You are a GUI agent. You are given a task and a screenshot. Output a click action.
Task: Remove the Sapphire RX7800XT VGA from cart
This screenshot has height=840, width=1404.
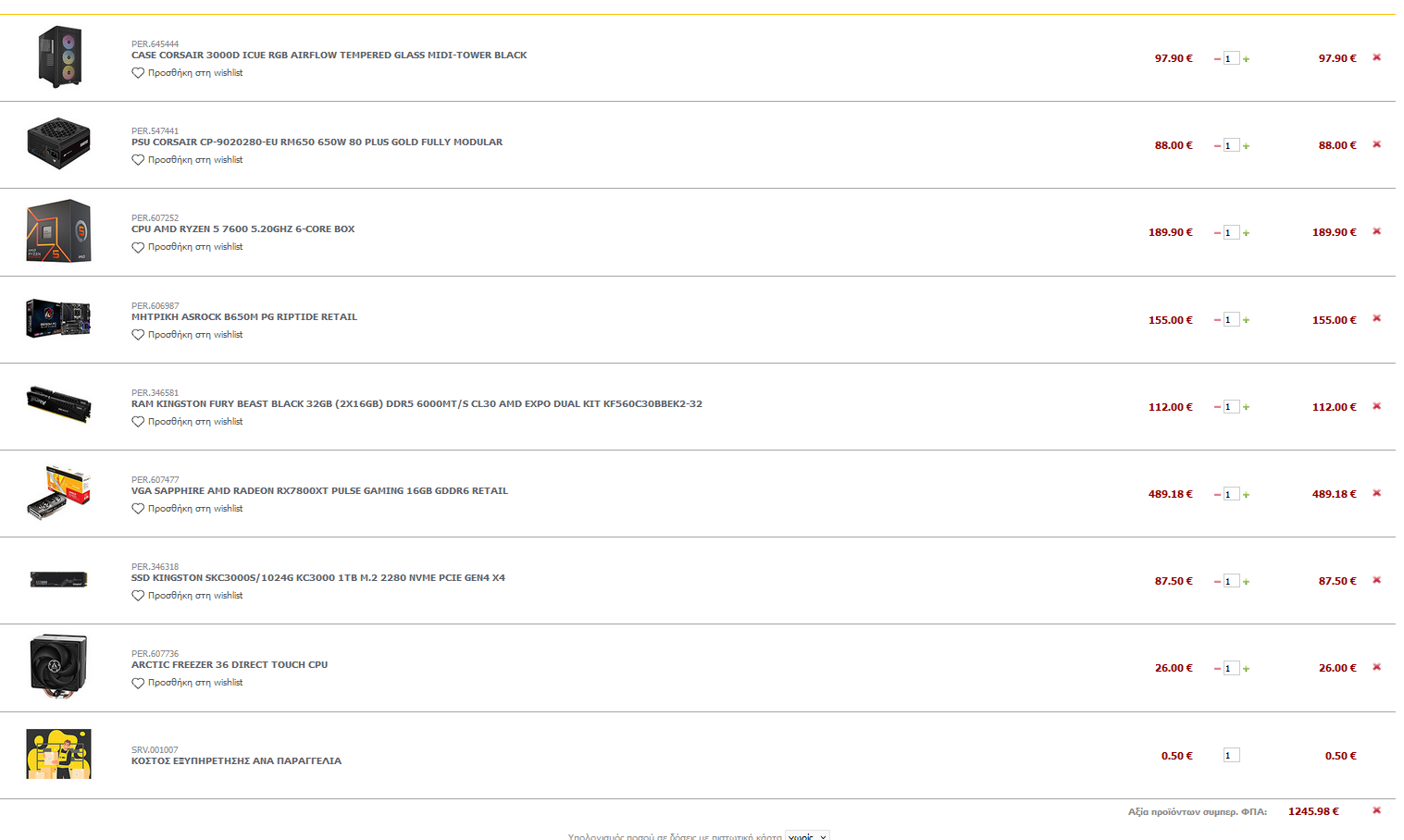(x=1376, y=493)
